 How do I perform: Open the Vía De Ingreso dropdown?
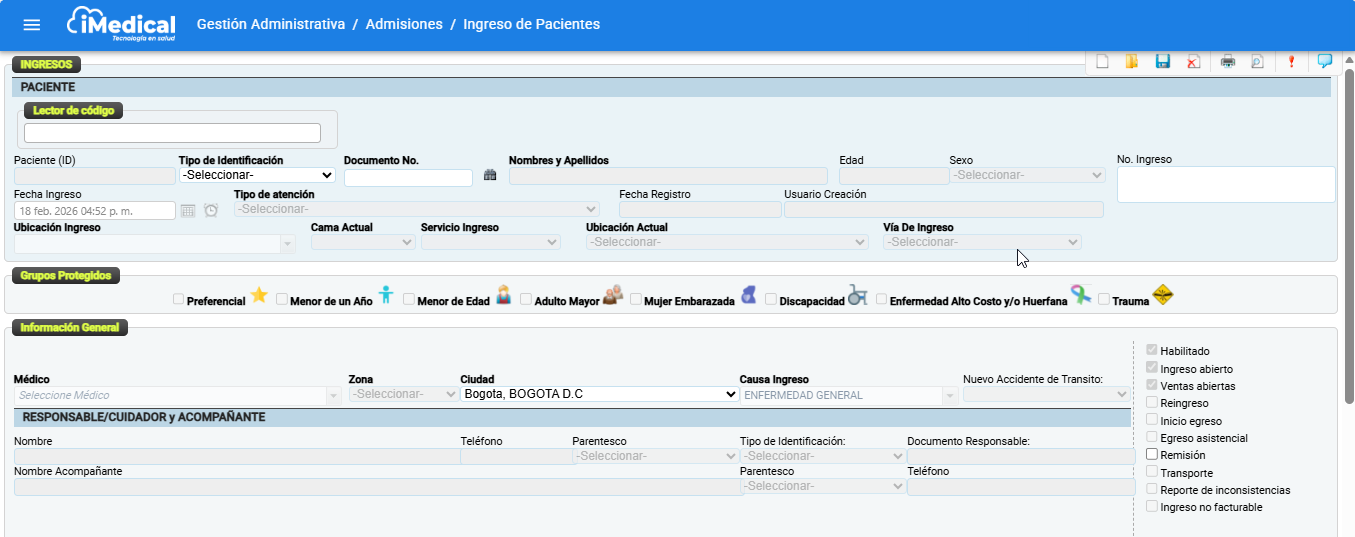click(982, 242)
